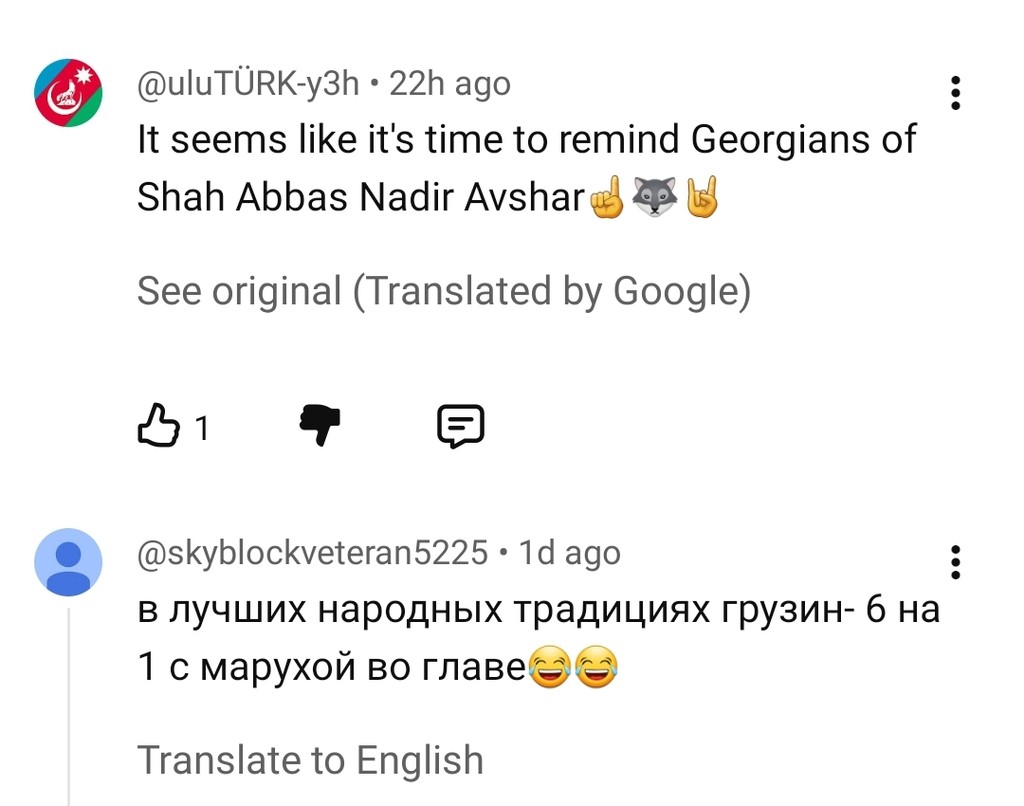Click the default blue avatar of @skyblockveteran5225
The height and width of the screenshot is (806, 1024).
[68, 561]
